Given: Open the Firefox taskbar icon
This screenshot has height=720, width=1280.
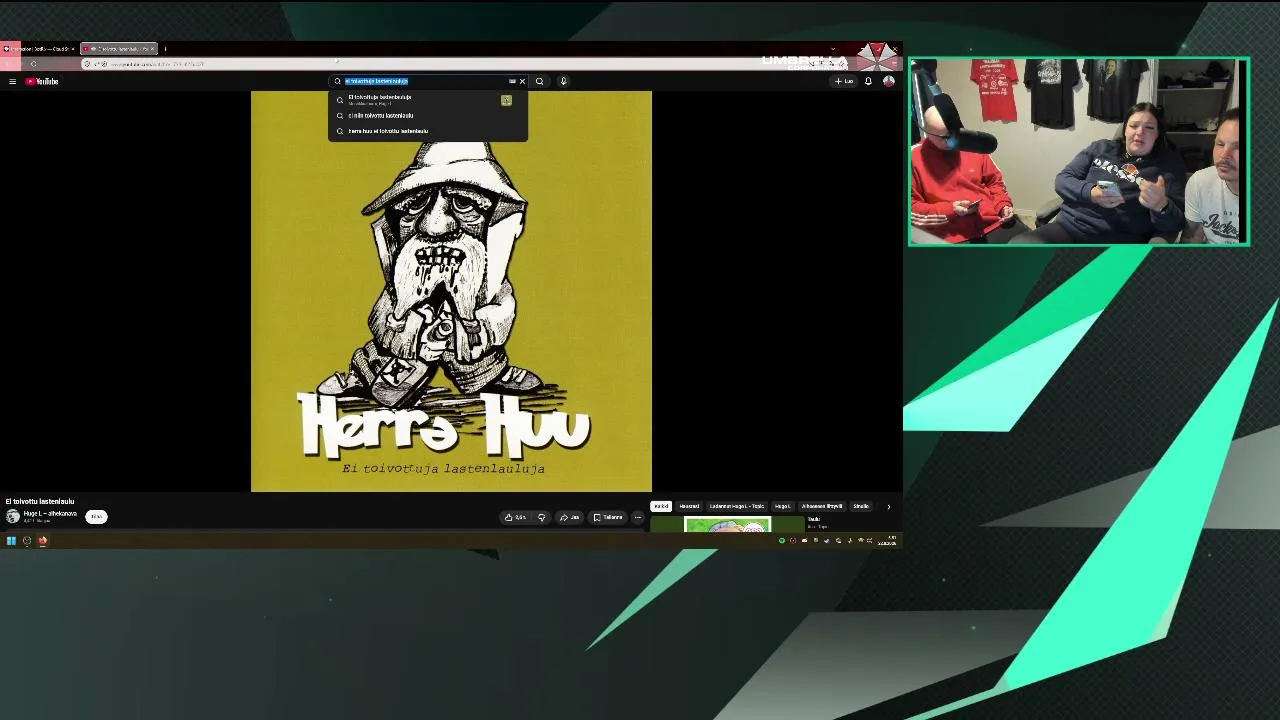Looking at the screenshot, I should (x=43, y=541).
